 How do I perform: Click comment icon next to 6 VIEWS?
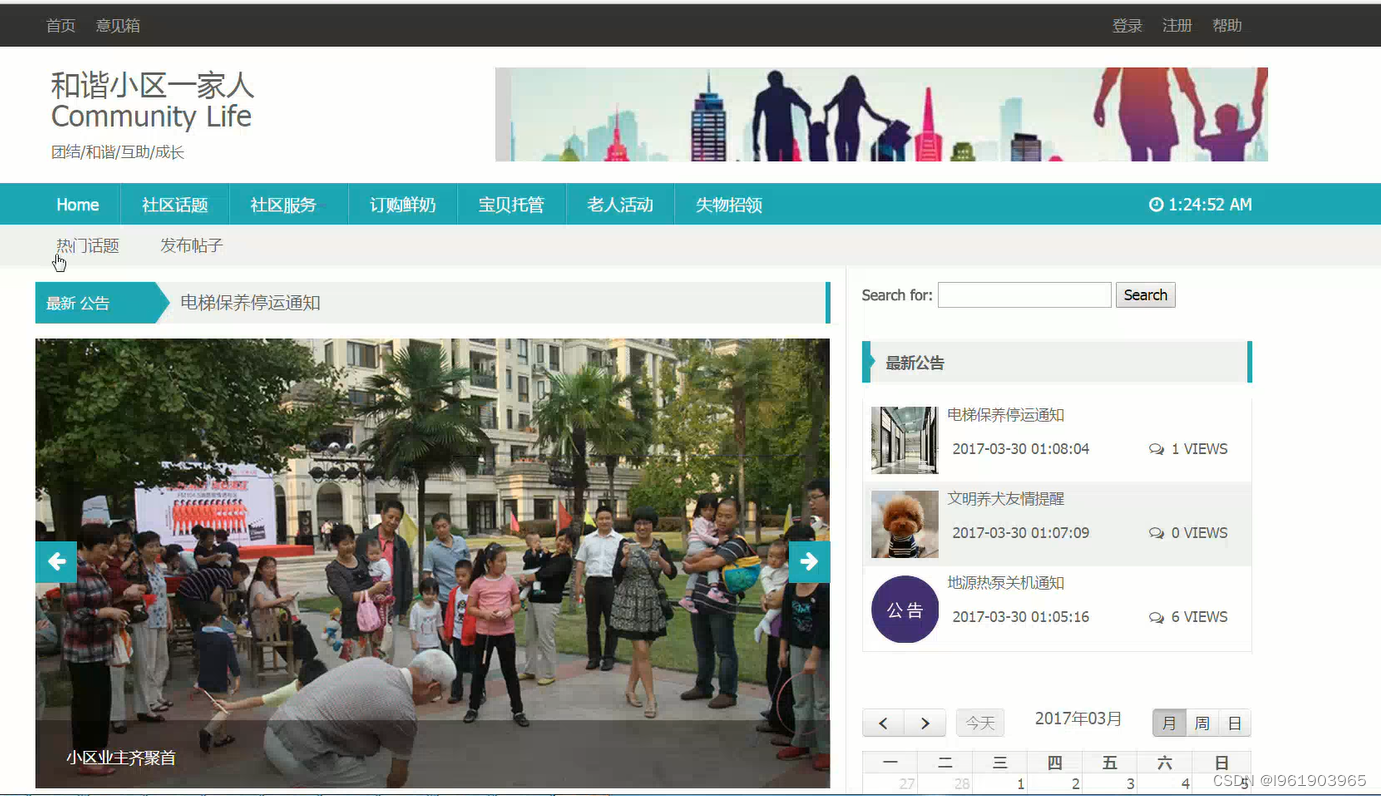coord(1157,617)
